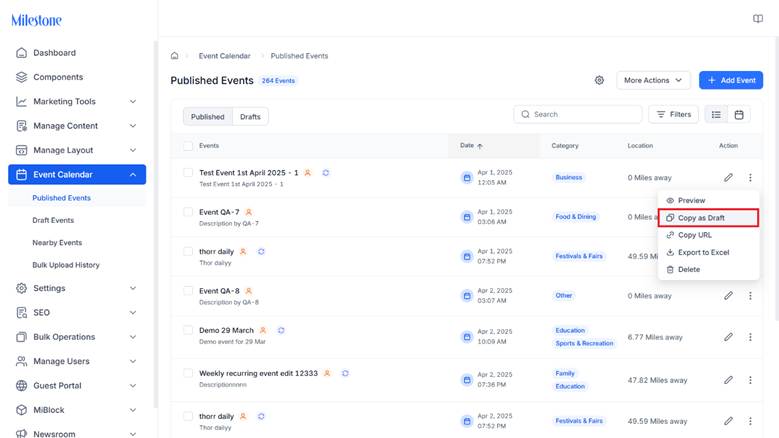Open the help book icon at top right

point(758,19)
